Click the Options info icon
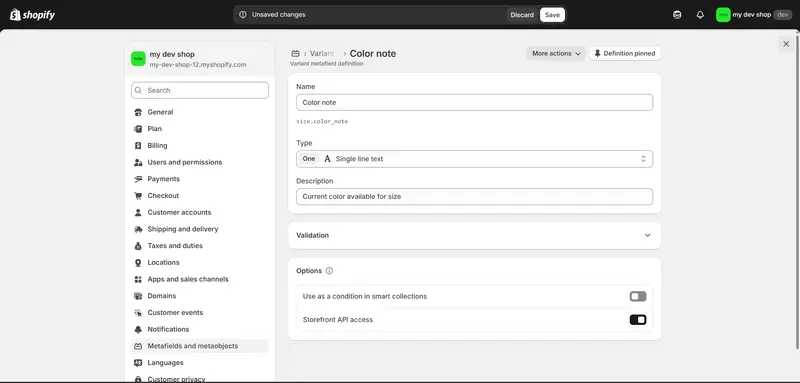Screen dimensions: 800x383 (x=329, y=271)
